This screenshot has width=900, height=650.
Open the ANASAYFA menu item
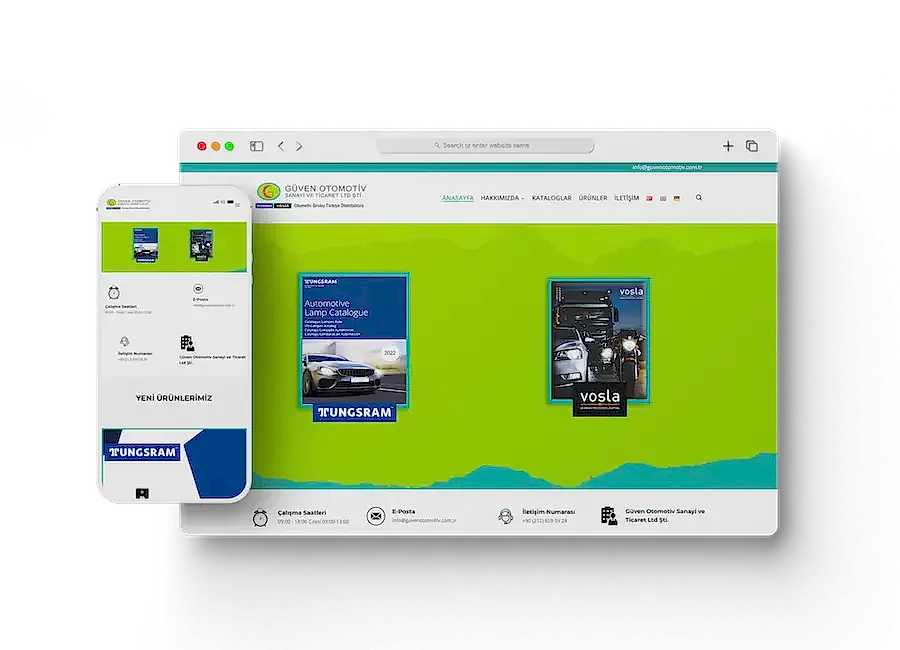[458, 198]
